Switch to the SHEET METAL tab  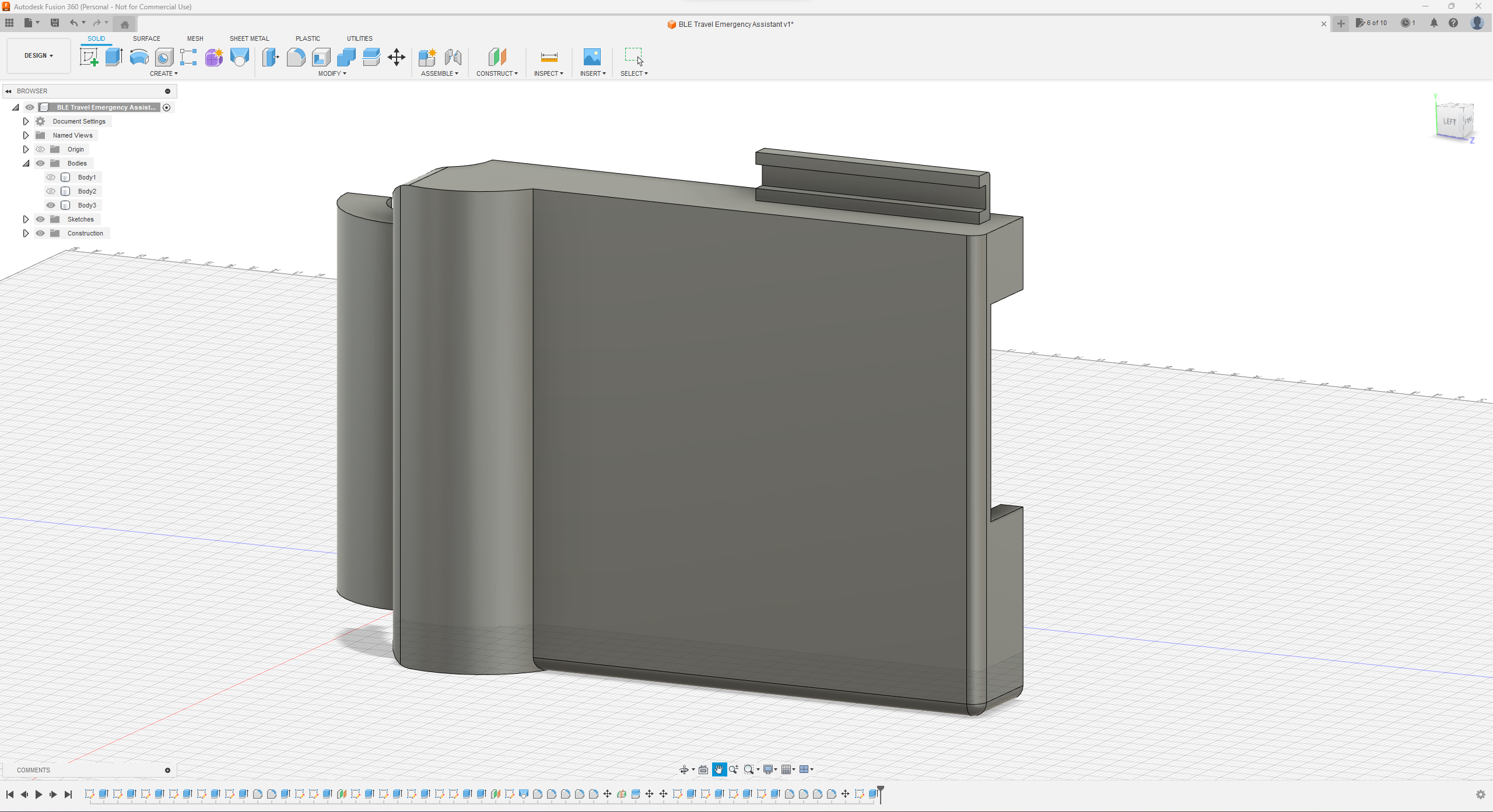pos(249,38)
